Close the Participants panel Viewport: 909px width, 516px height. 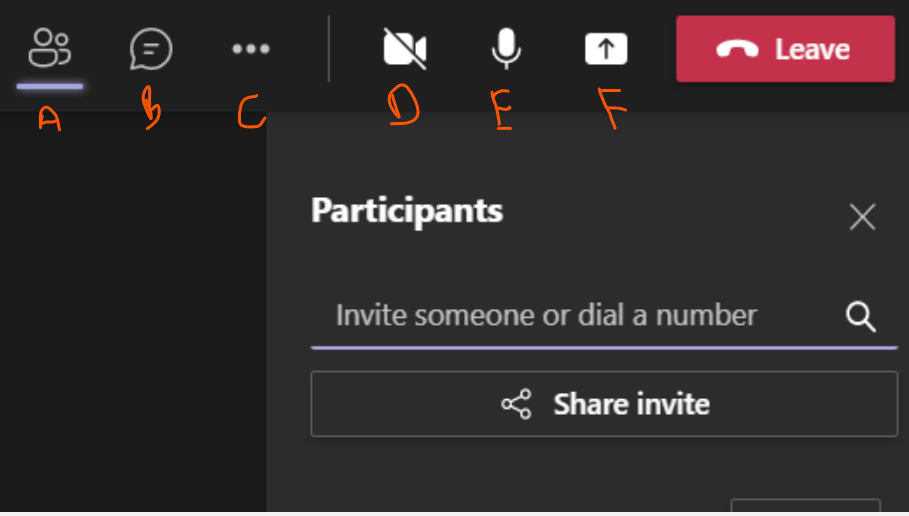863,217
